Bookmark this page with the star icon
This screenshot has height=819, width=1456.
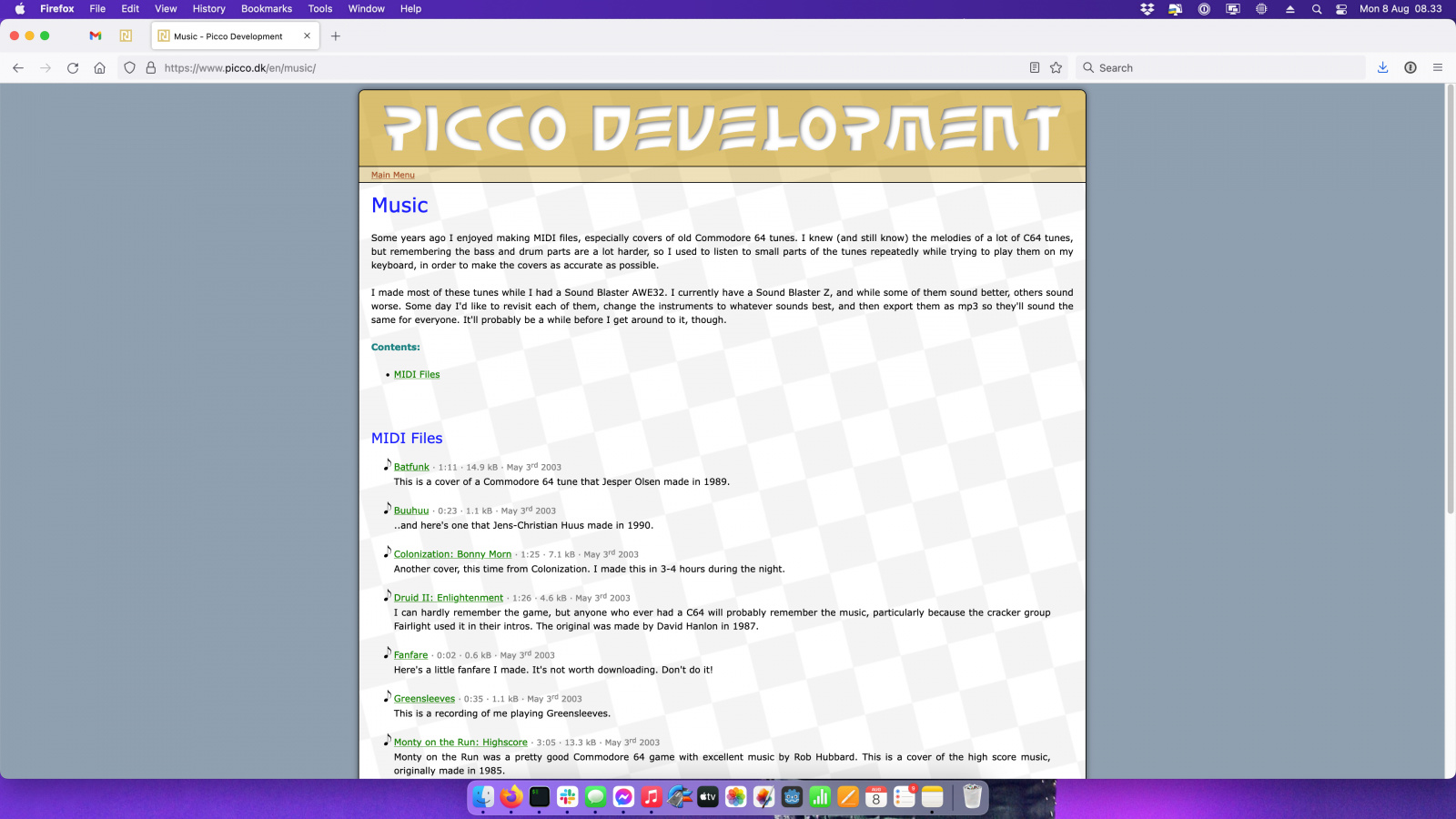1056,68
